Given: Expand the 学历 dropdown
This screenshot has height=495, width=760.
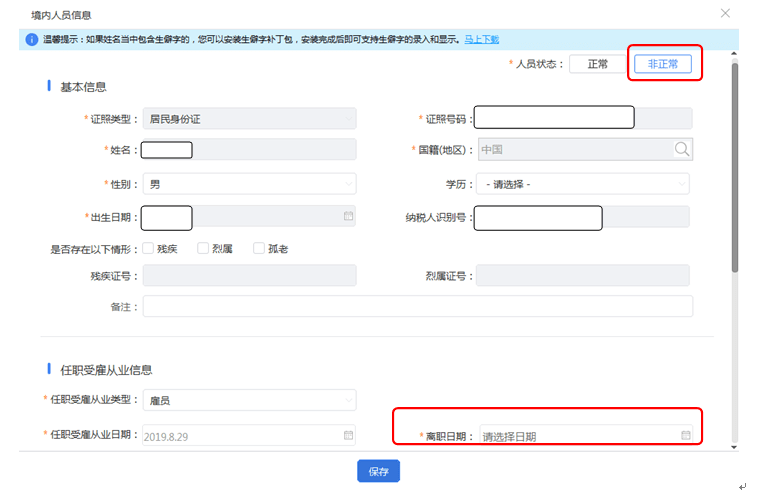Looking at the screenshot, I should pyautogui.click(x=583, y=184).
